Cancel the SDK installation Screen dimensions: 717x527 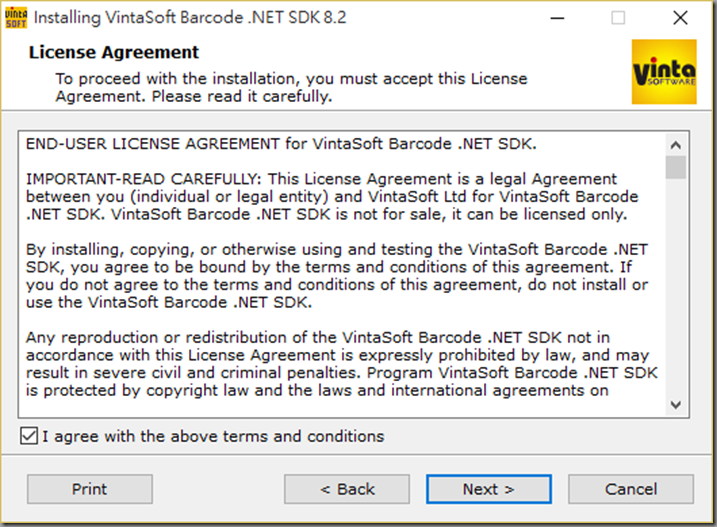(x=631, y=489)
